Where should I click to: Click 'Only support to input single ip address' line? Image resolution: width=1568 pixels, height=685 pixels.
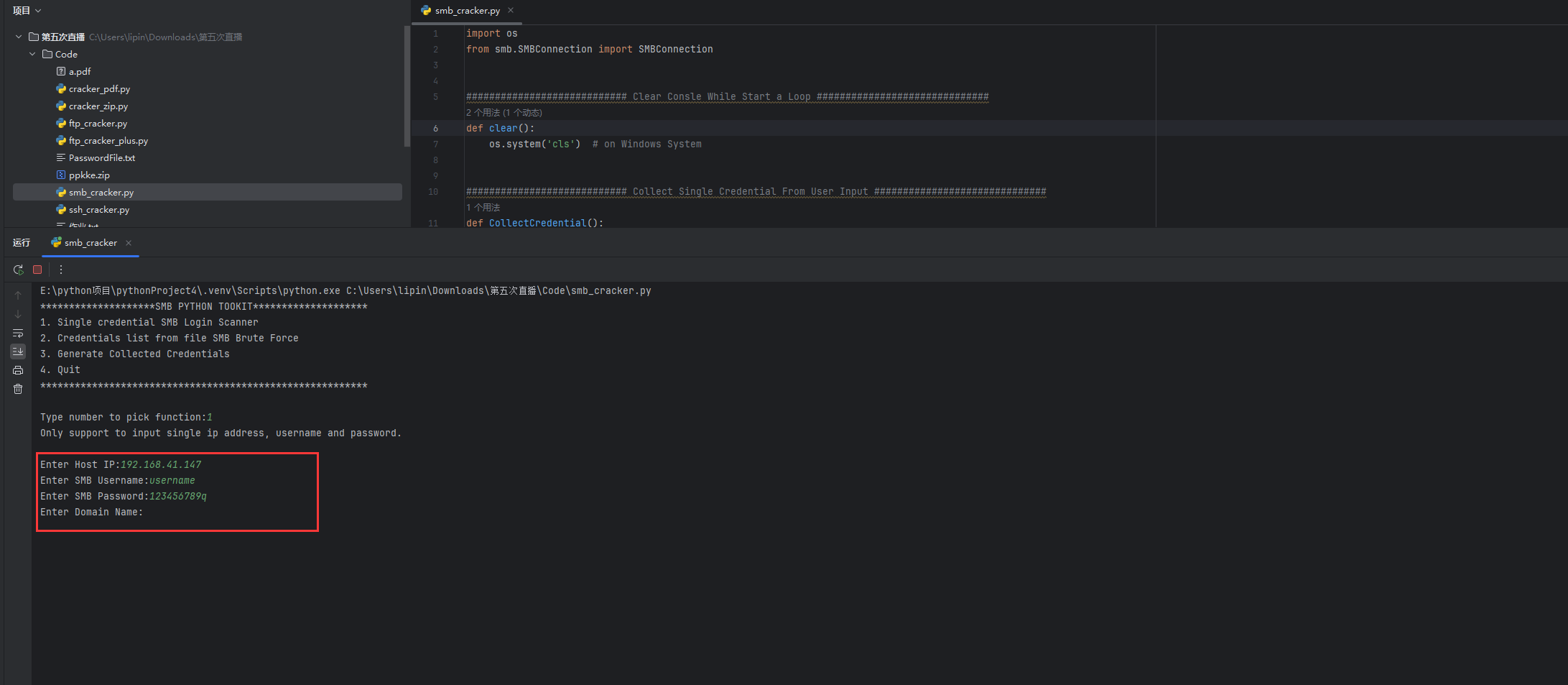[x=221, y=433]
